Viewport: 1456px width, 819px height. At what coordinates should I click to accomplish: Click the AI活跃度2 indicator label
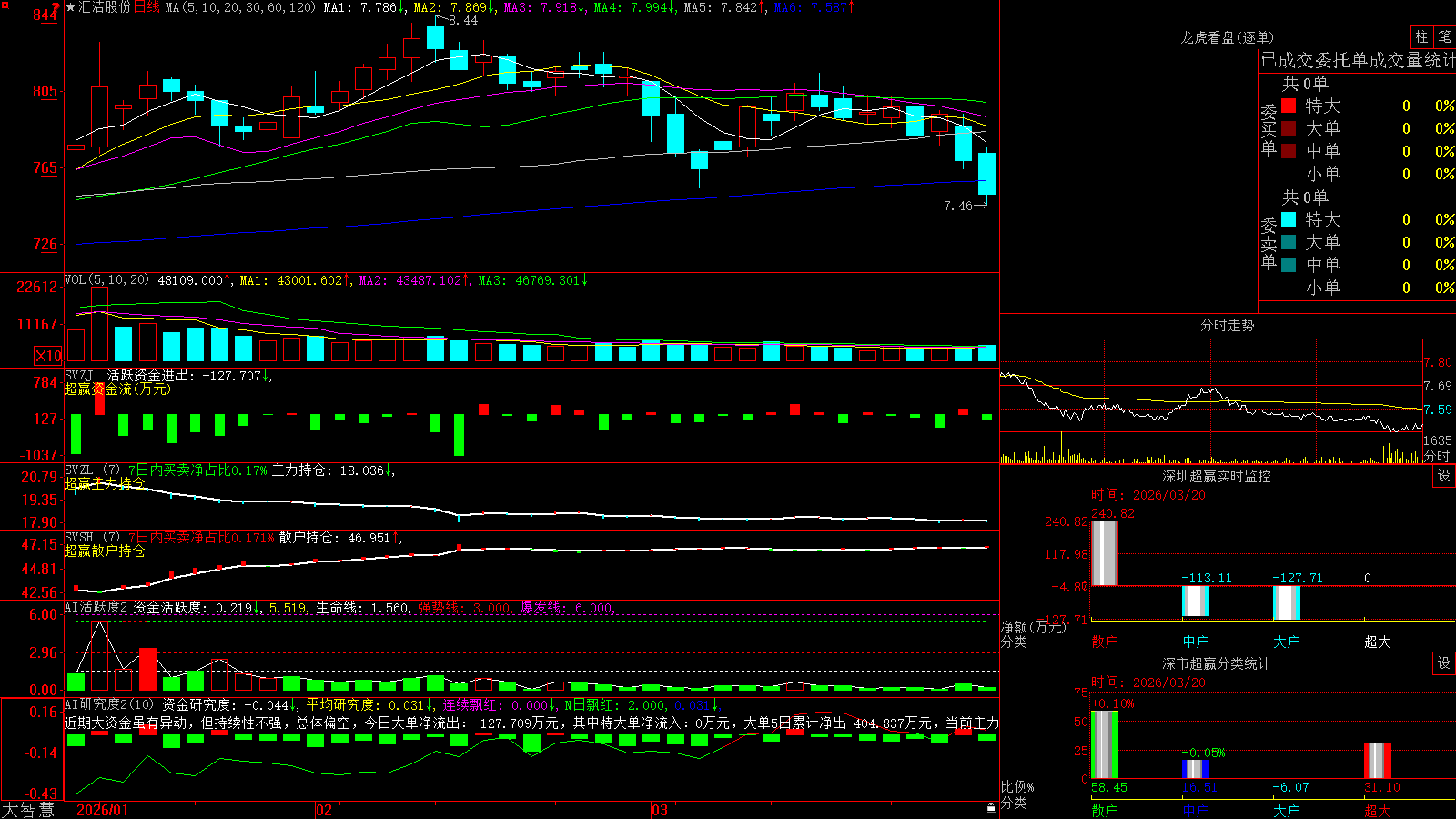(x=96, y=607)
